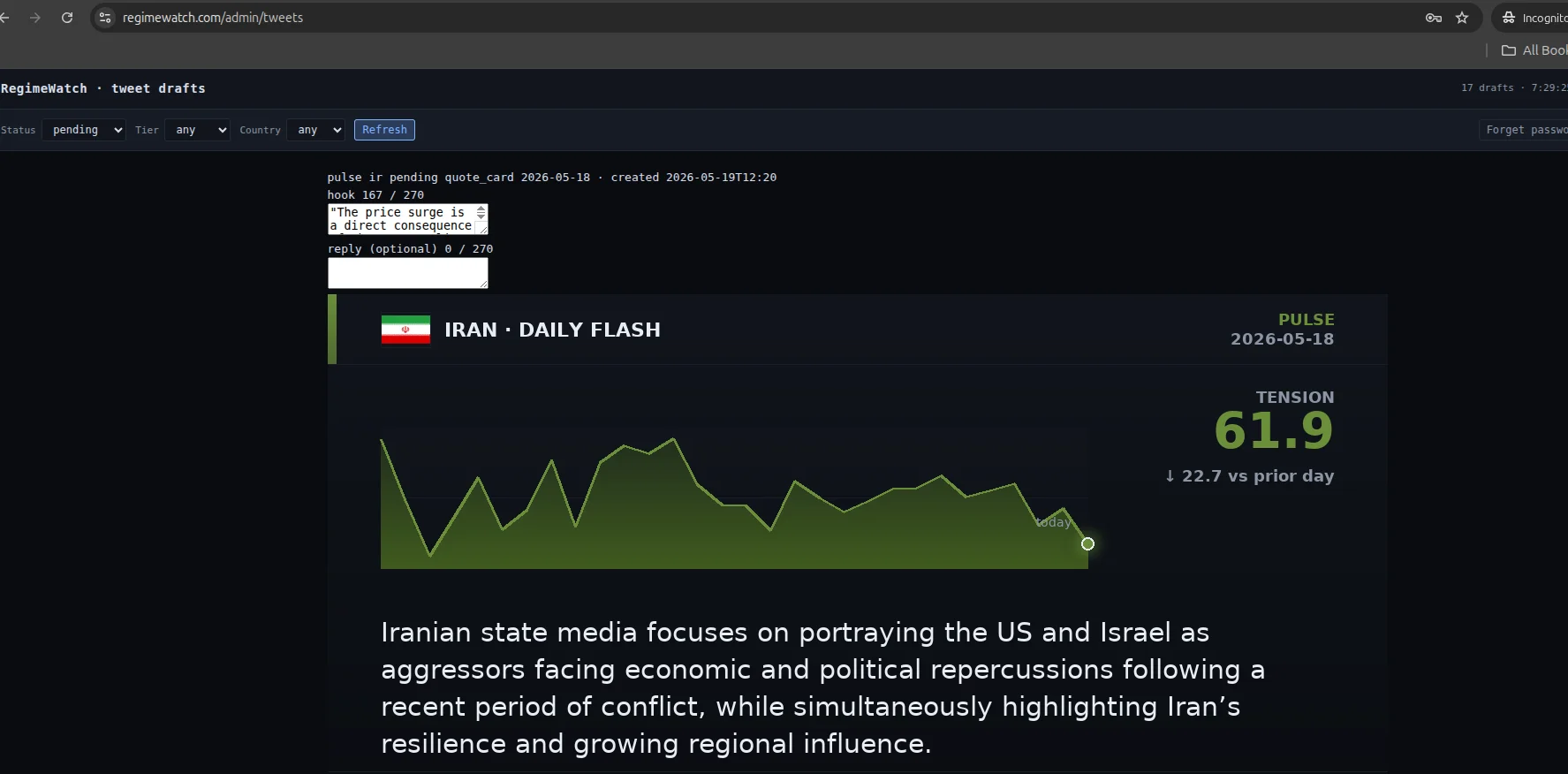This screenshot has width=1568, height=774.
Task: Open the All Bookmarks folder
Action: click(1534, 50)
